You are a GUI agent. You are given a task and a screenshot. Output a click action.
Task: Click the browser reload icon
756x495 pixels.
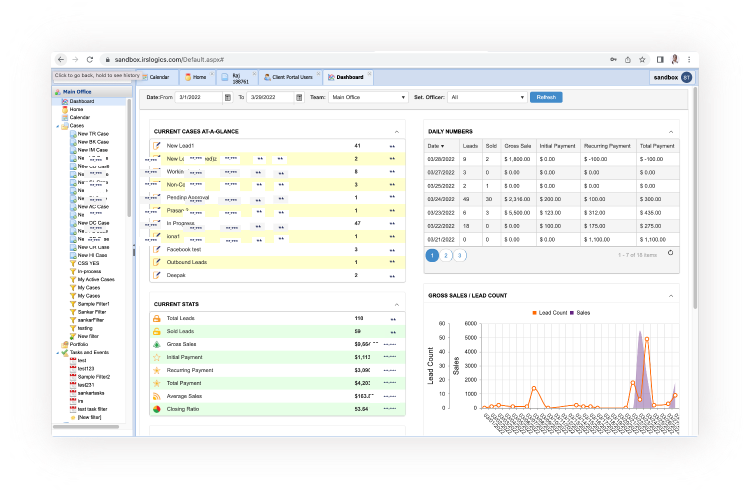coord(90,60)
